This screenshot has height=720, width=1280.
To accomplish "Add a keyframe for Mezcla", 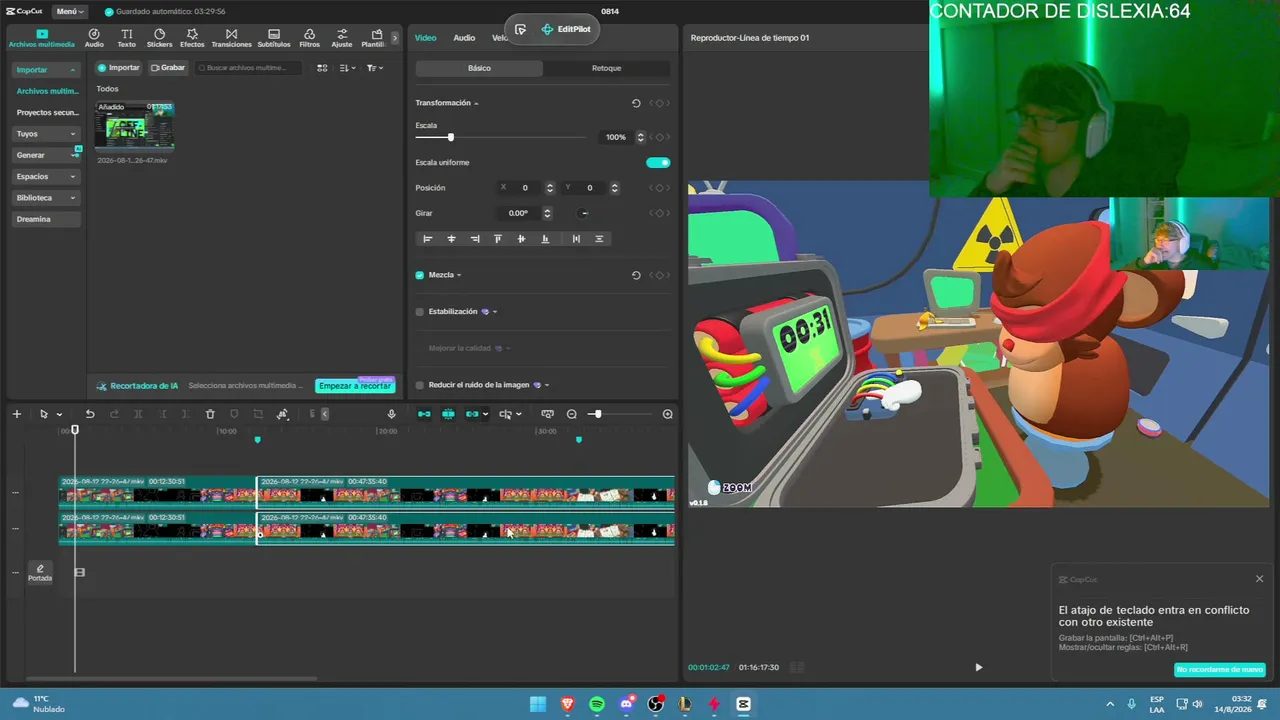I will click(x=659, y=275).
